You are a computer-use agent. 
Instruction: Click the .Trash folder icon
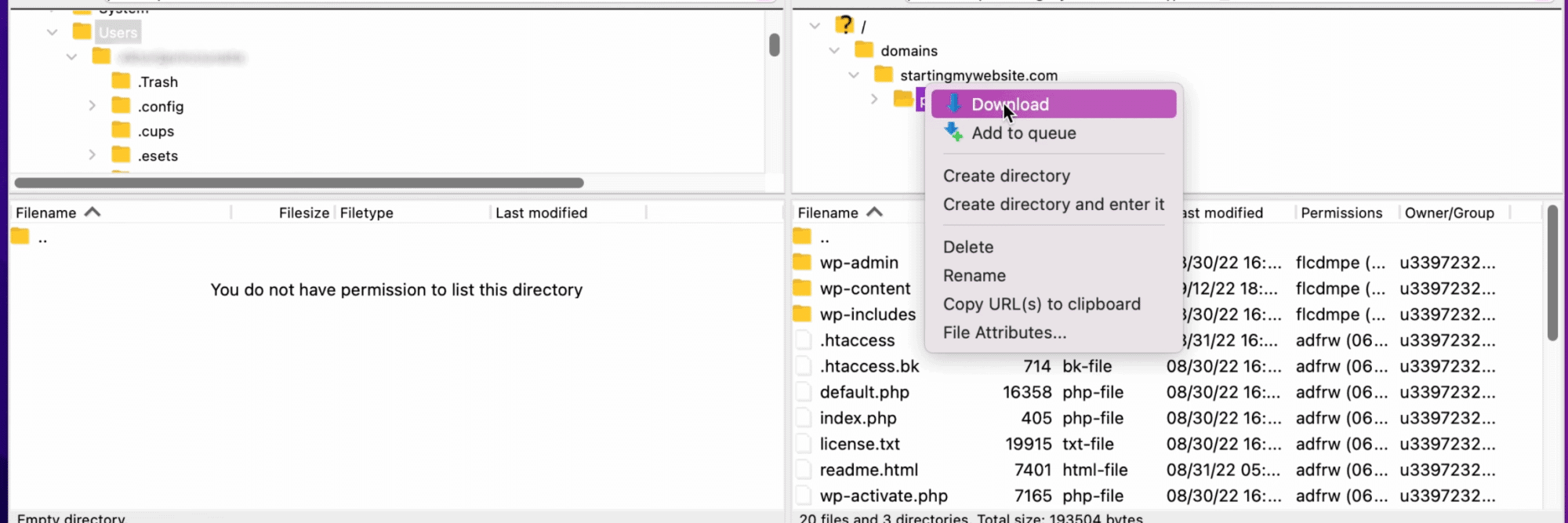point(121,82)
